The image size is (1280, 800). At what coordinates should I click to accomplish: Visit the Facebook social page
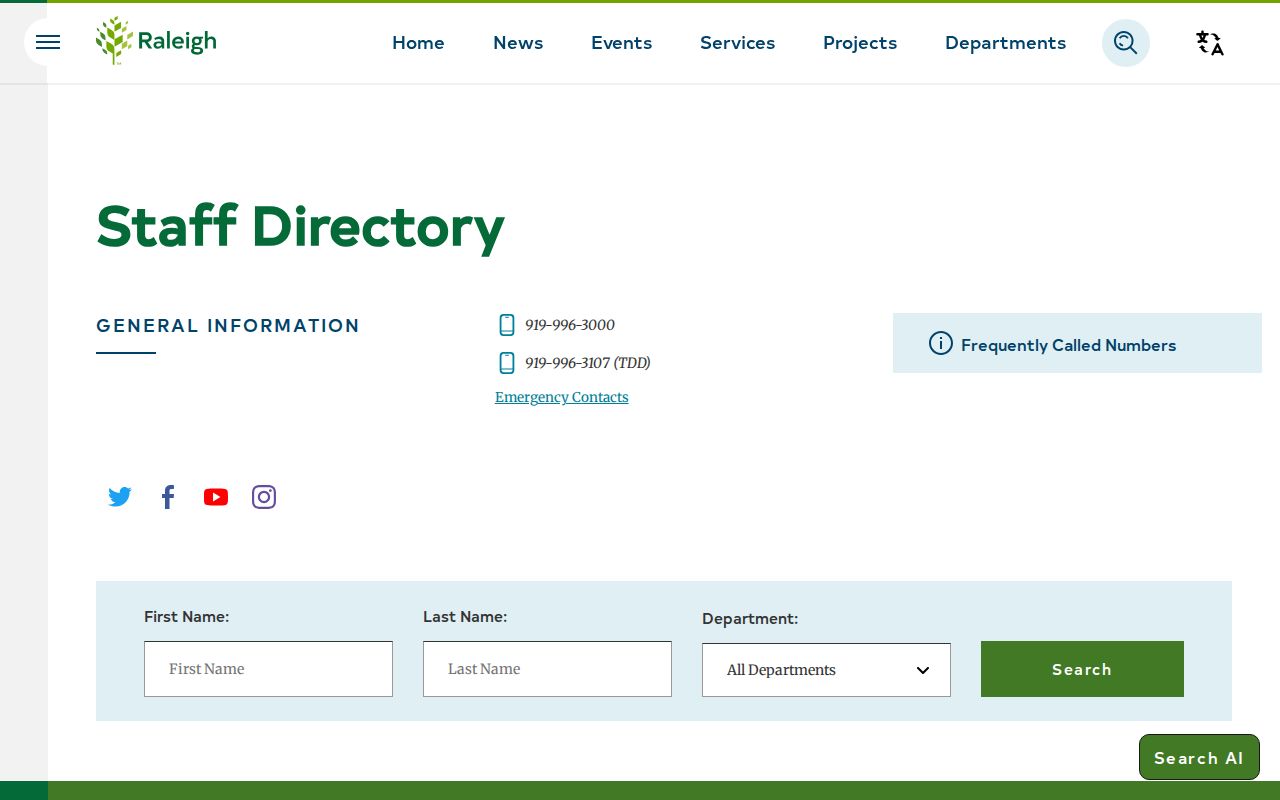[168, 497]
